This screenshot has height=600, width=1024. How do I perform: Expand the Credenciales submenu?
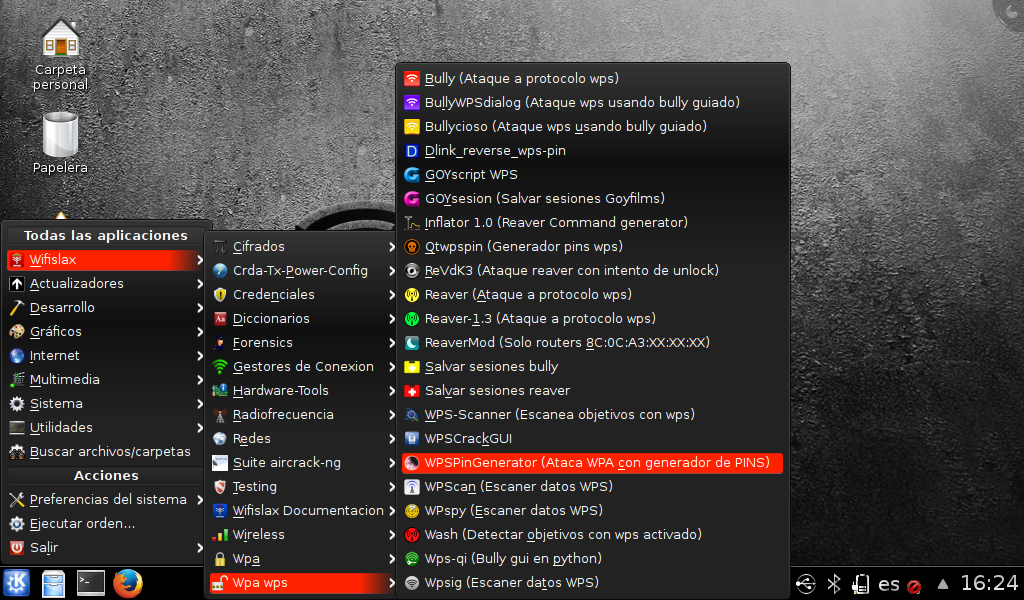(x=304, y=295)
